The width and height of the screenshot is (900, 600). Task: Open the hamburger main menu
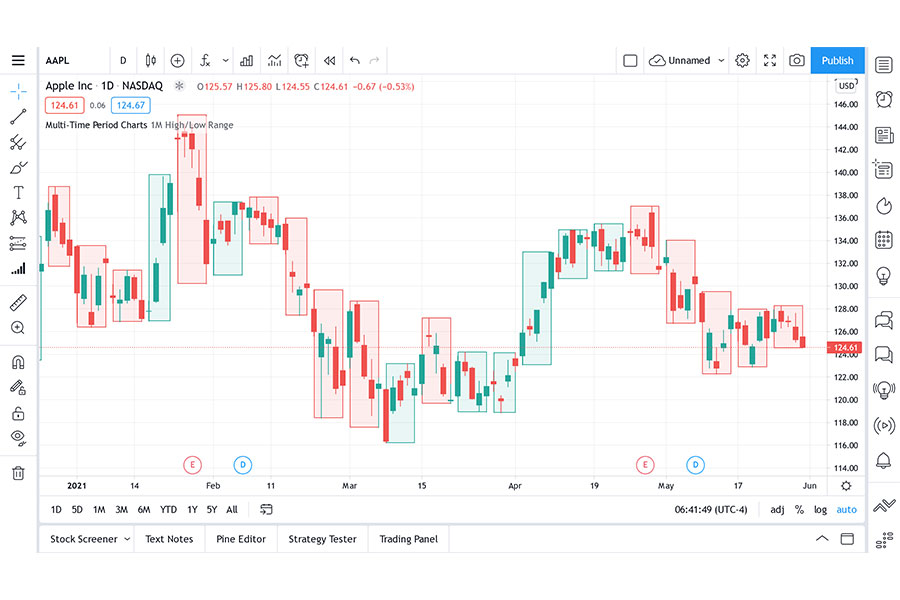pyautogui.click(x=18, y=60)
